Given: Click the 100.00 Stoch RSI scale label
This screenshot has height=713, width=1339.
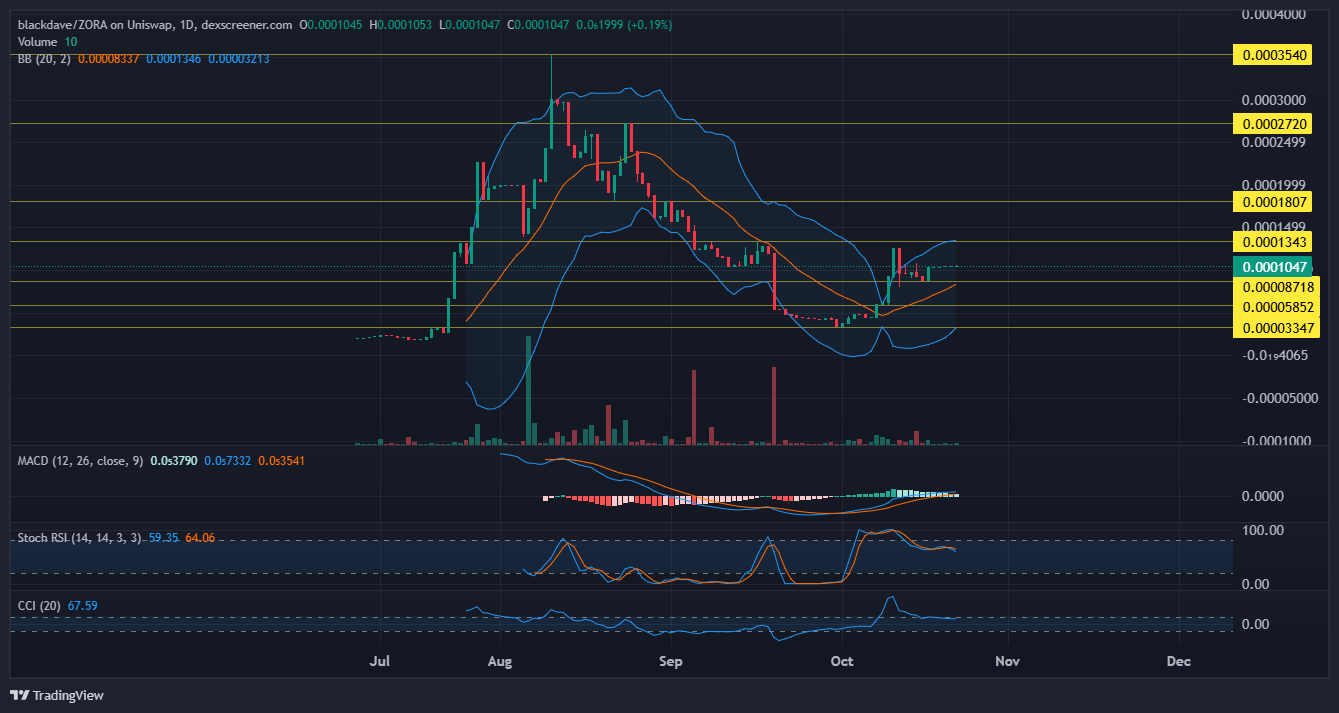Looking at the screenshot, I should (1261, 529).
